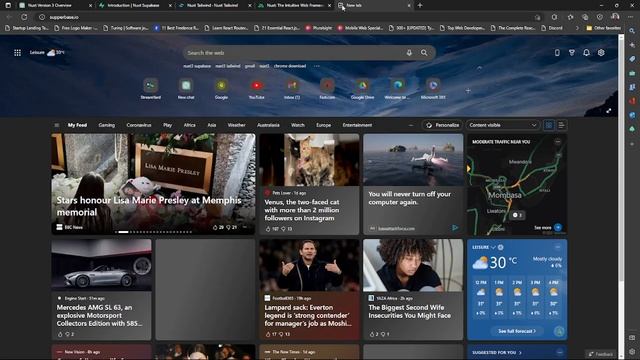
Task: Switch feed to grid layout view
Action: [549, 125]
